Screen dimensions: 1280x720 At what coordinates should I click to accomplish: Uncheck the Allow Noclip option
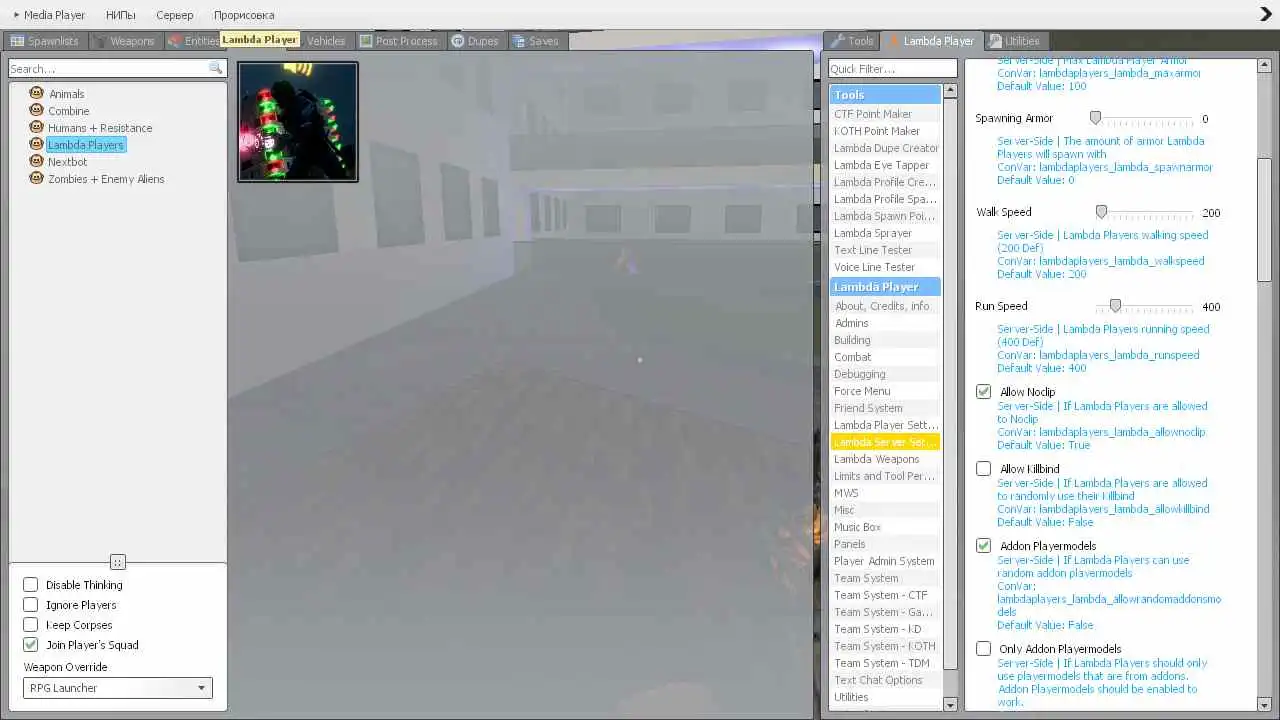pyautogui.click(x=984, y=392)
